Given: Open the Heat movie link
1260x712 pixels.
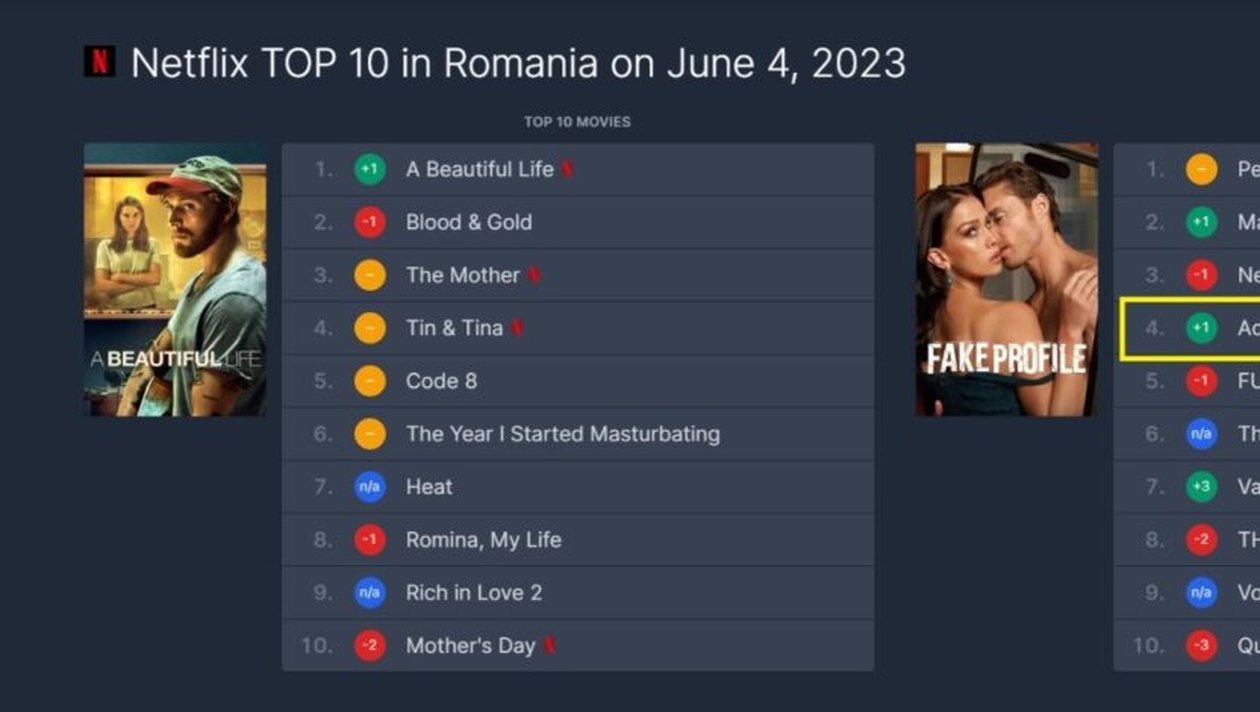Looking at the screenshot, I should pos(429,487).
